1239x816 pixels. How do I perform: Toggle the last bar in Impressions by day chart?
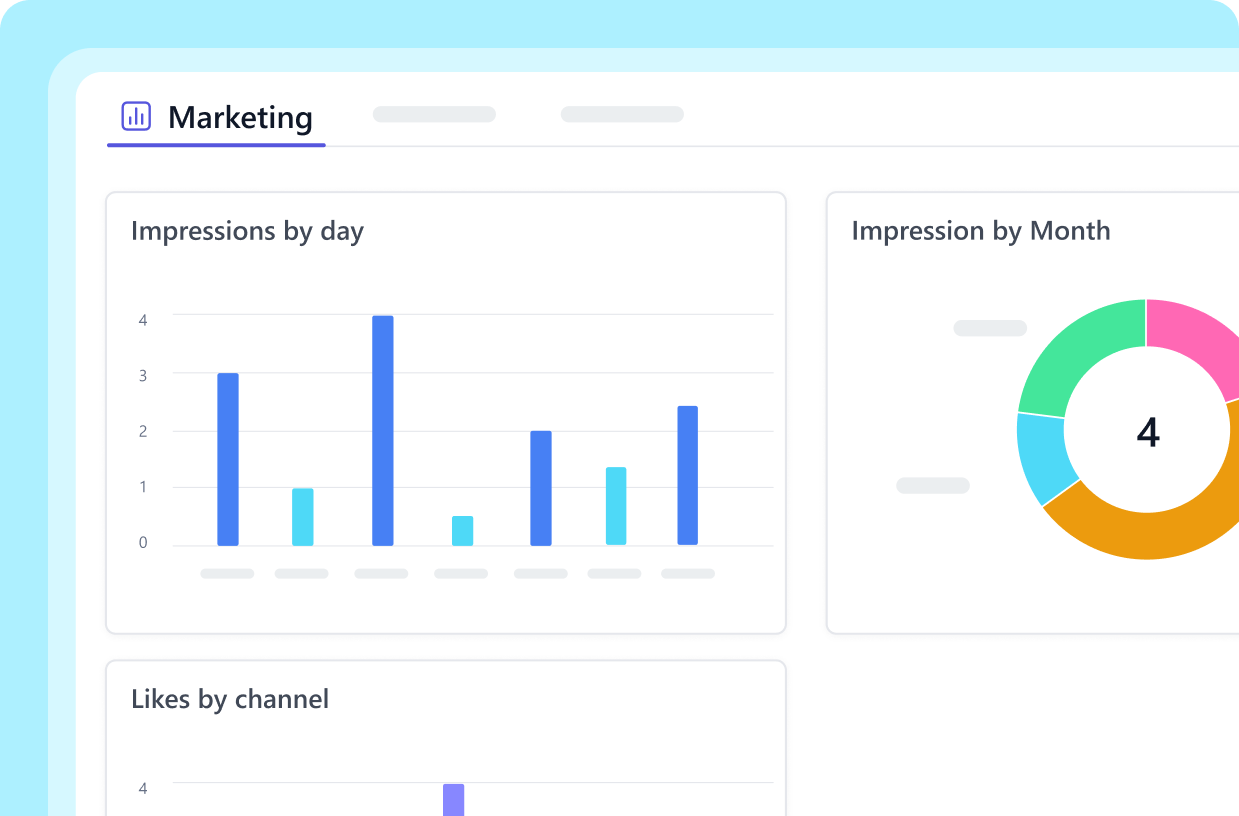(x=687, y=475)
